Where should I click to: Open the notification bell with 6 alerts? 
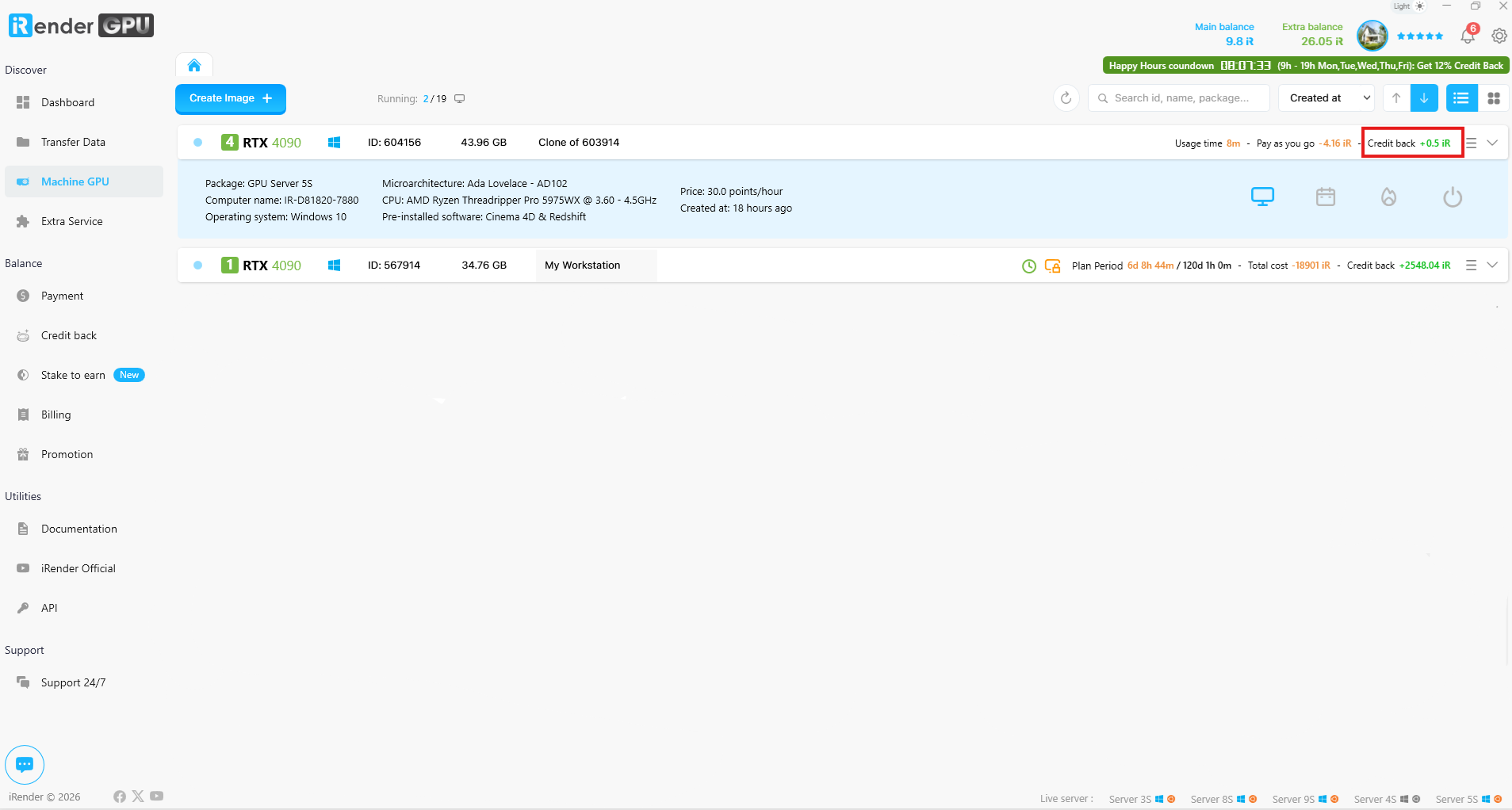[x=1468, y=36]
